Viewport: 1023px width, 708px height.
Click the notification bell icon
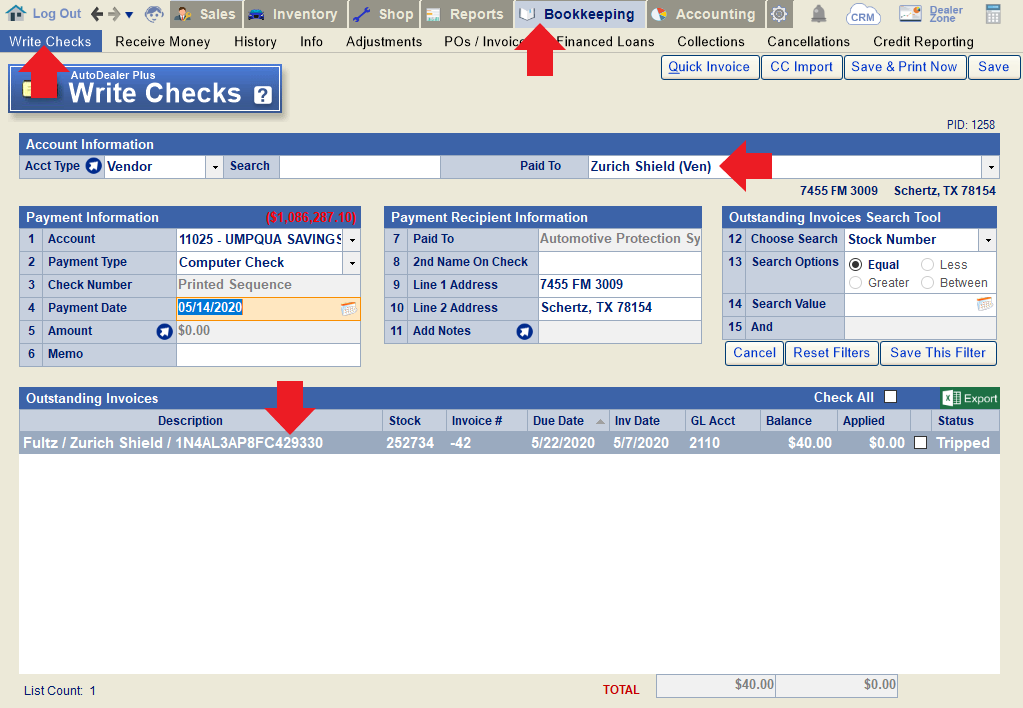point(819,14)
